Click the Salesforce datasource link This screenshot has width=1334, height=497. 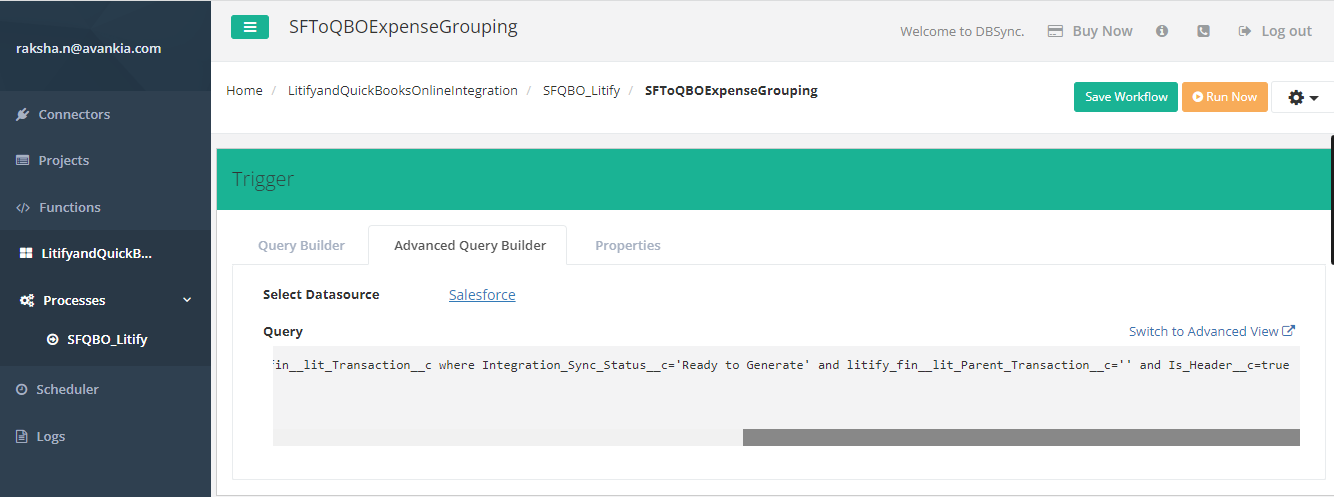tap(482, 295)
